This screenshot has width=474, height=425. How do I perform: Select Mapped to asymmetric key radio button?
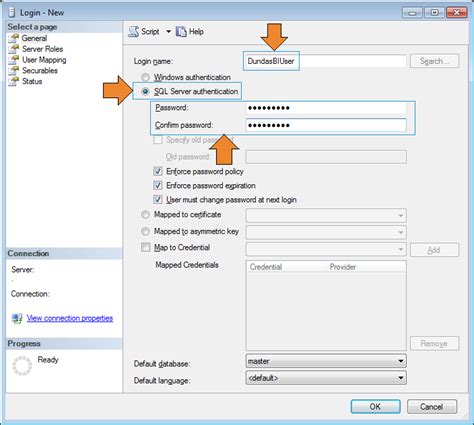145,231
